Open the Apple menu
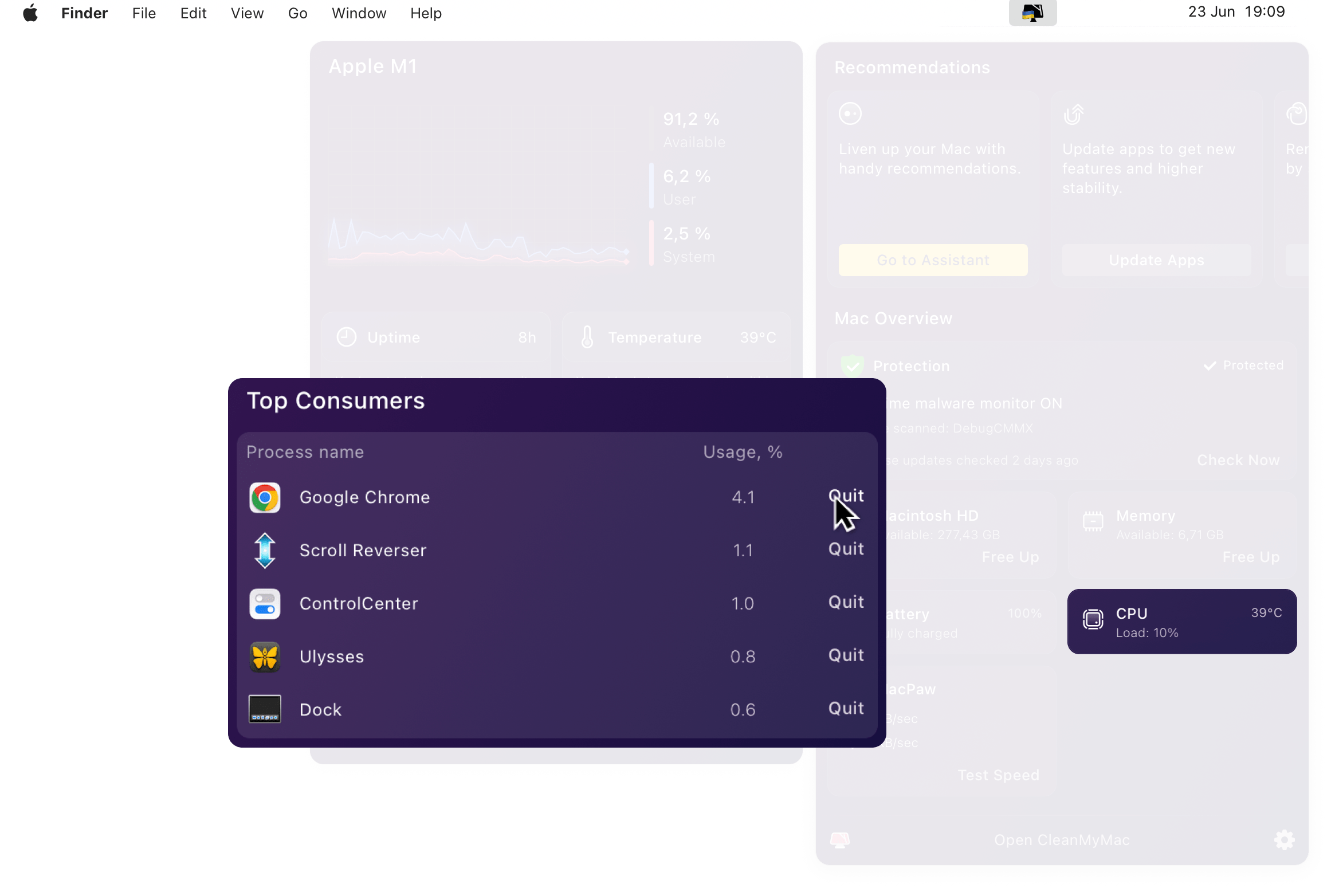 click(x=30, y=13)
